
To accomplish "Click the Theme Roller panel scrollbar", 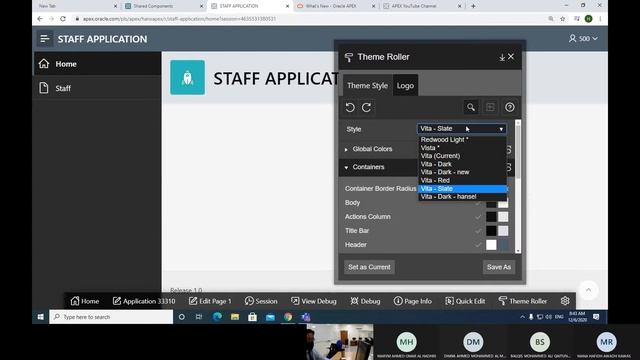I will coord(518,187).
